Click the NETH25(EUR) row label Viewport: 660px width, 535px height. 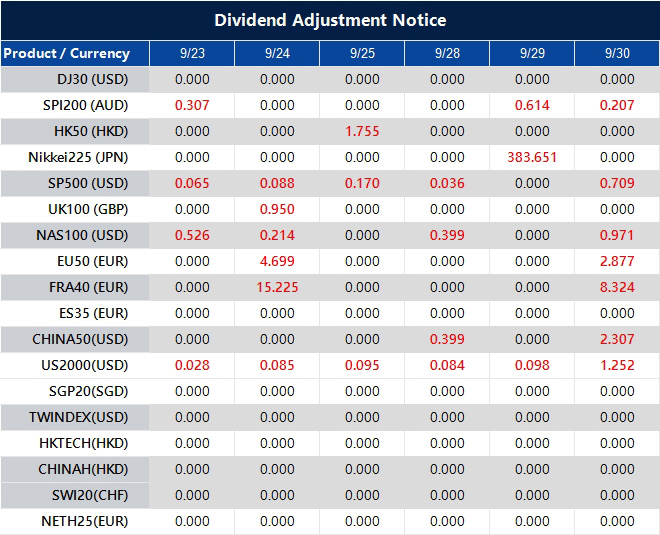[x=85, y=522]
